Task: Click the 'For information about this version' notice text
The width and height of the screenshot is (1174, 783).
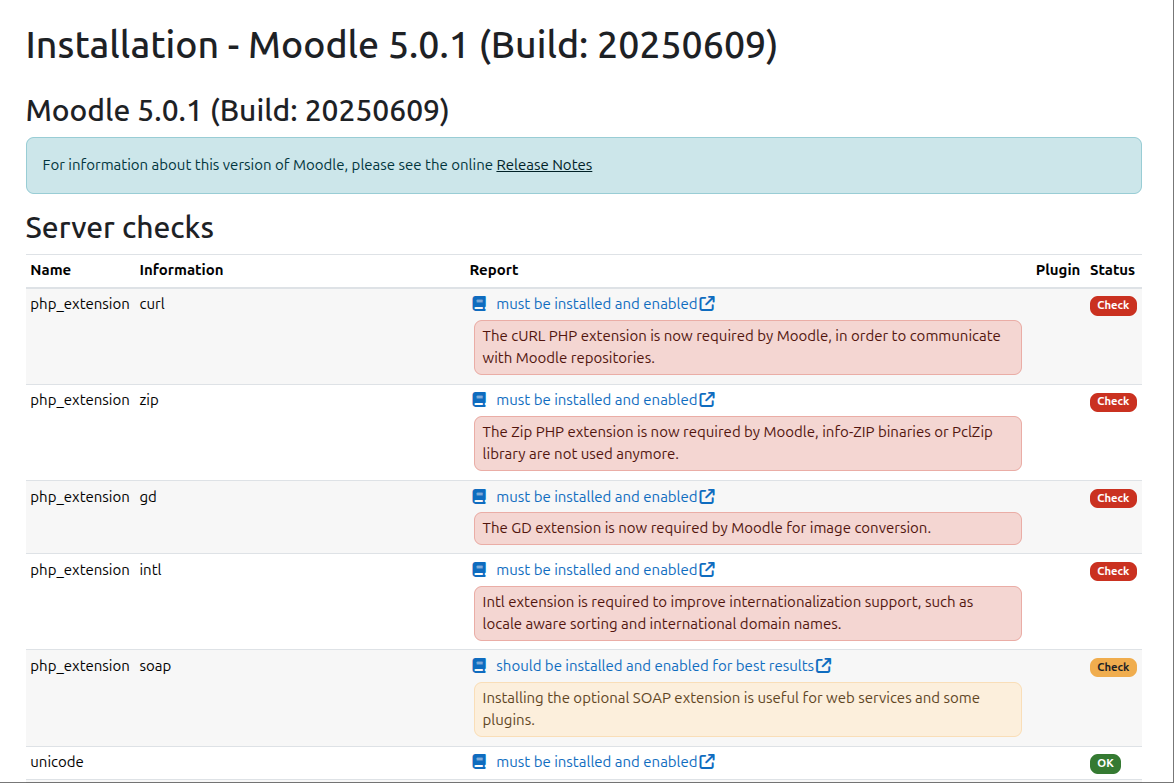Action: click(x=268, y=165)
